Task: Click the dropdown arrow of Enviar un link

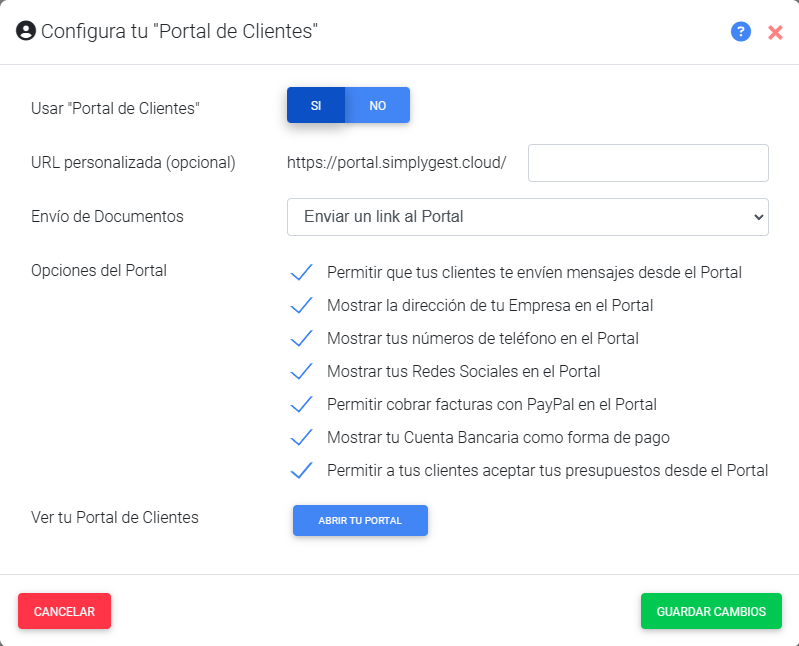Action: (758, 217)
